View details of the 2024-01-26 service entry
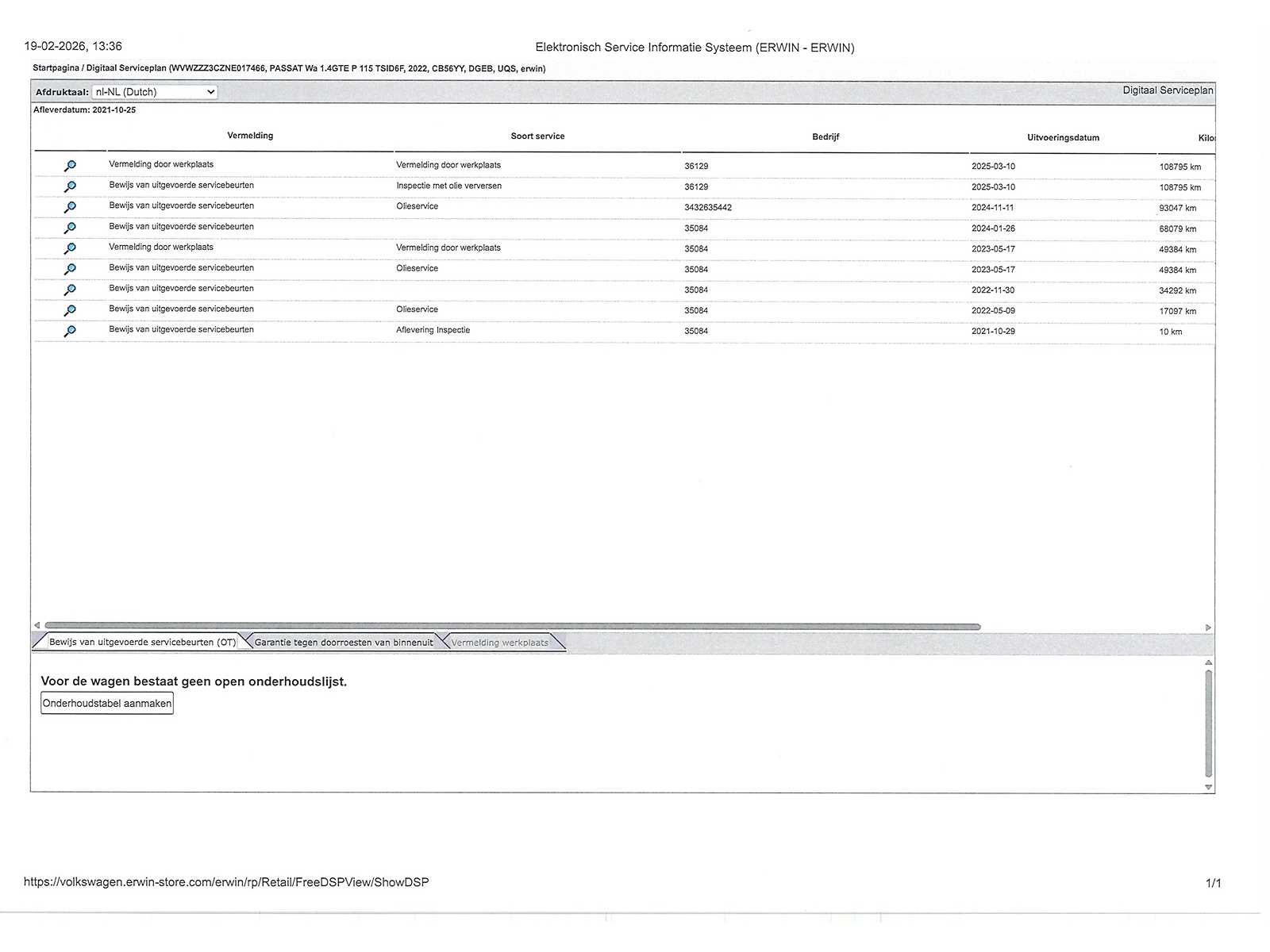The image size is (1270, 952). [x=70, y=228]
